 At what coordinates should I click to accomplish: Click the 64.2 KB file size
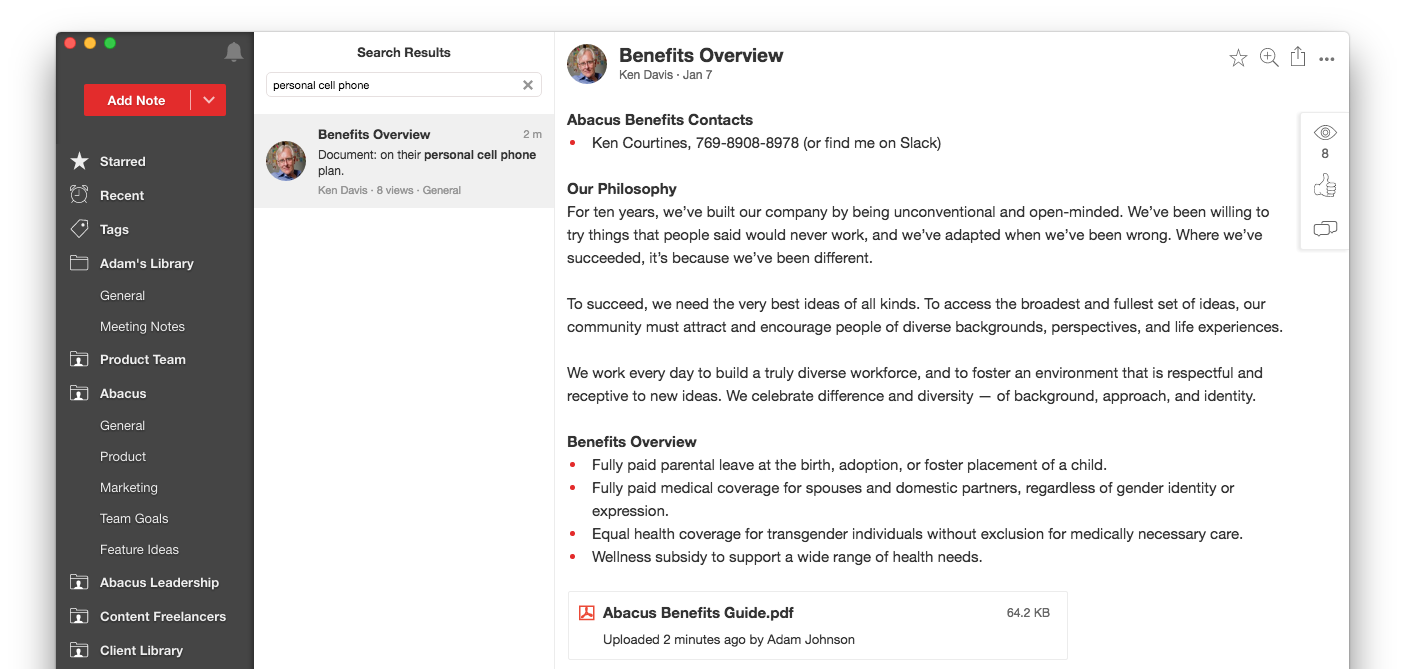pyautogui.click(x=1028, y=613)
